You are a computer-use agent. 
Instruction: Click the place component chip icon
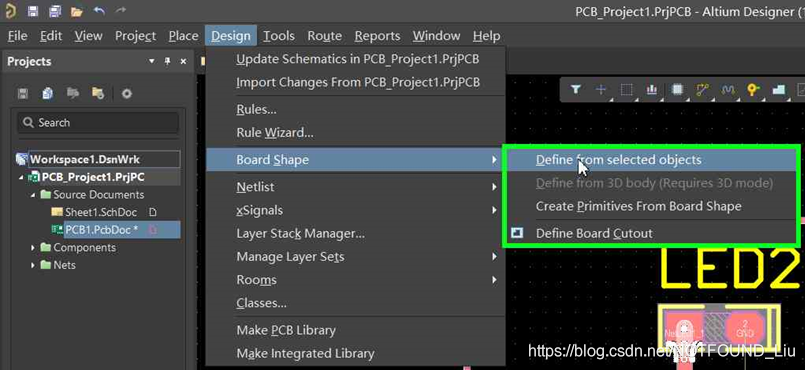point(677,90)
